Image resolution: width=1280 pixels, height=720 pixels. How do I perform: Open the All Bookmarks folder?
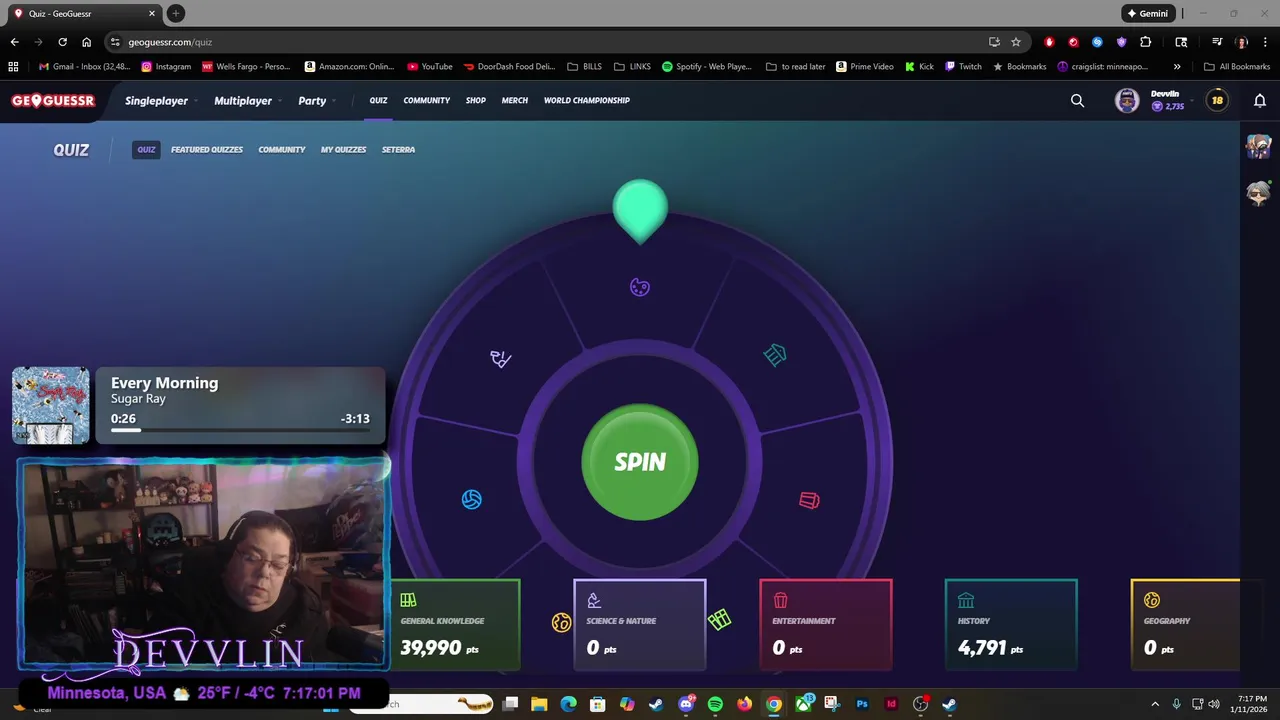click(1237, 67)
